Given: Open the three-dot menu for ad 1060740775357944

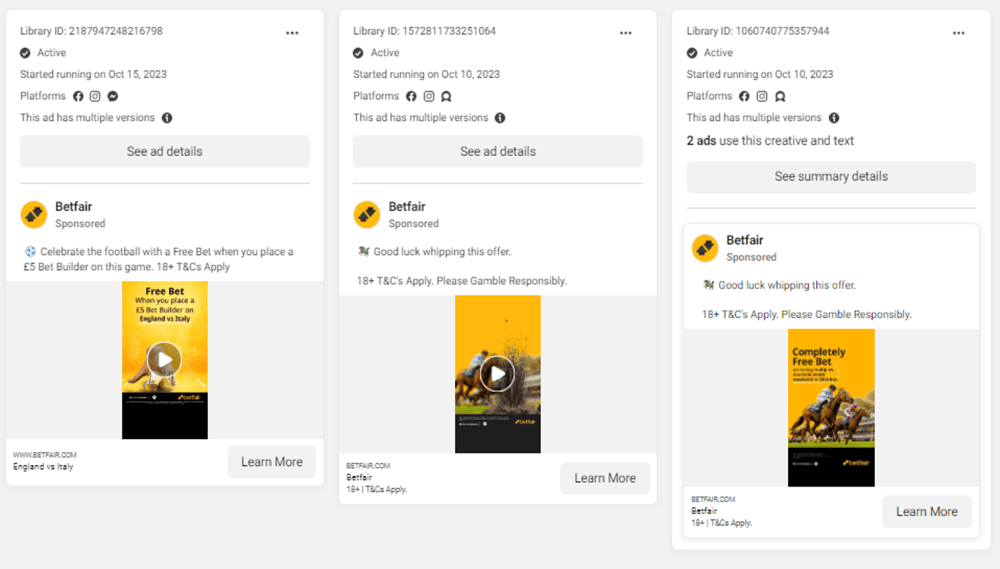Looking at the screenshot, I should click(959, 33).
